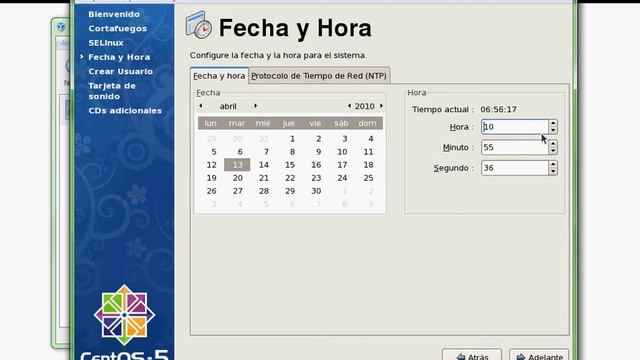Pick day 13 in the calendar

[237, 165]
